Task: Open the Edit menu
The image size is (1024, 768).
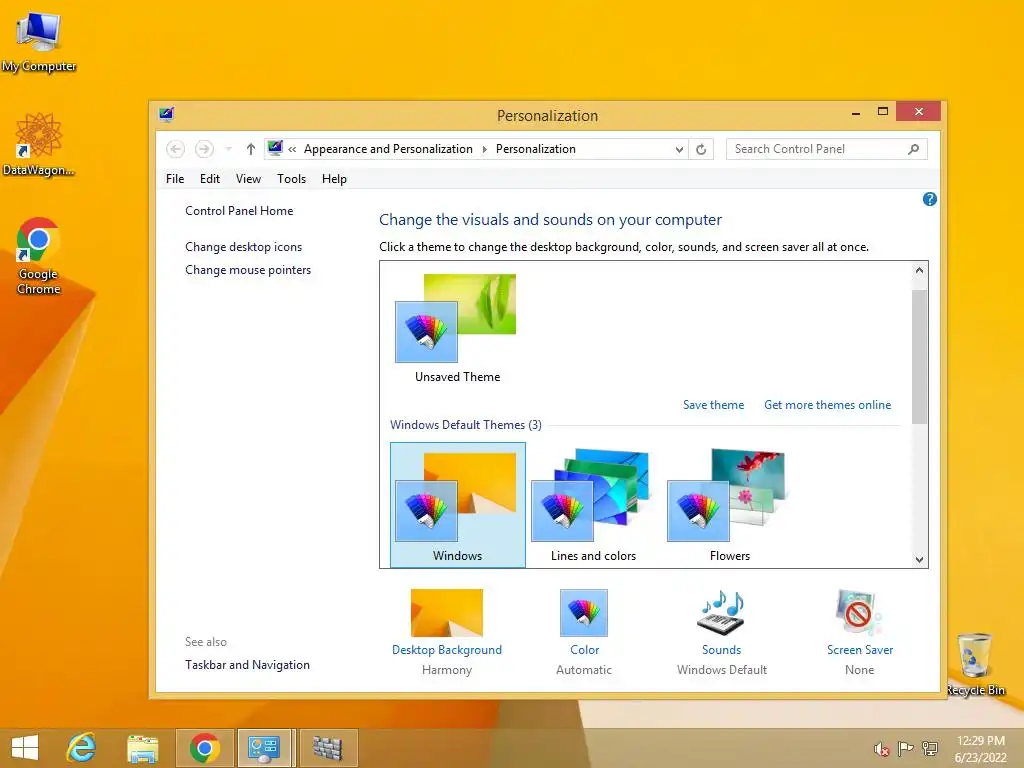Action: 210,179
